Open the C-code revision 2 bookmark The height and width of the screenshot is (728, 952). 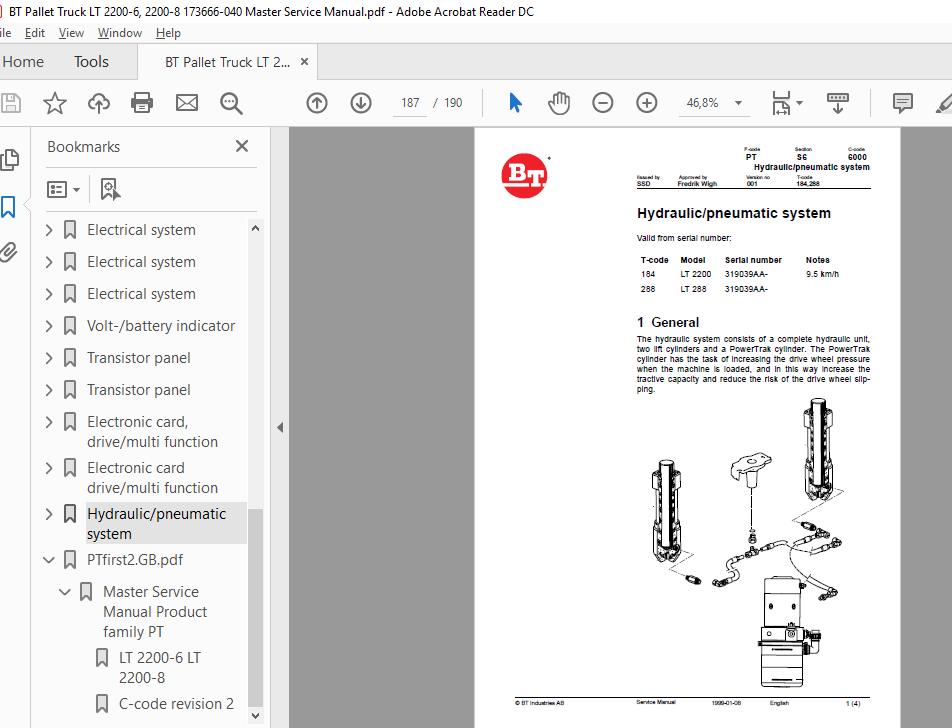point(176,704)
